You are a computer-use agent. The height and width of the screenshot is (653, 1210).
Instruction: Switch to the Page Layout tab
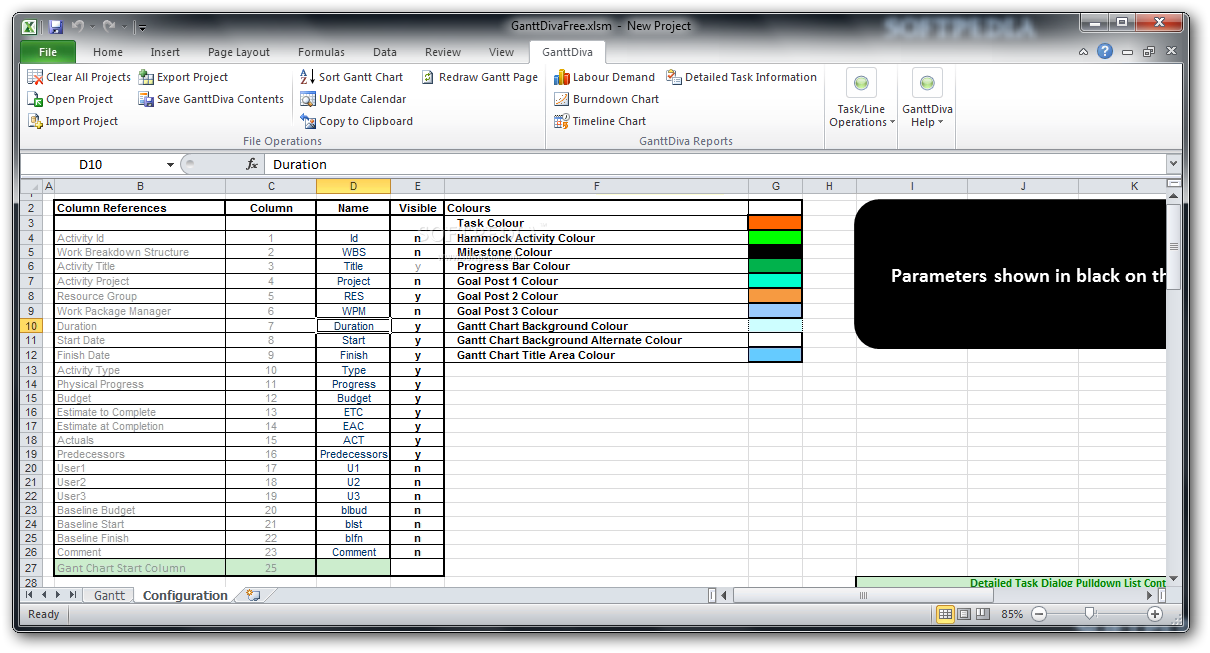click(x=239, y=52)
